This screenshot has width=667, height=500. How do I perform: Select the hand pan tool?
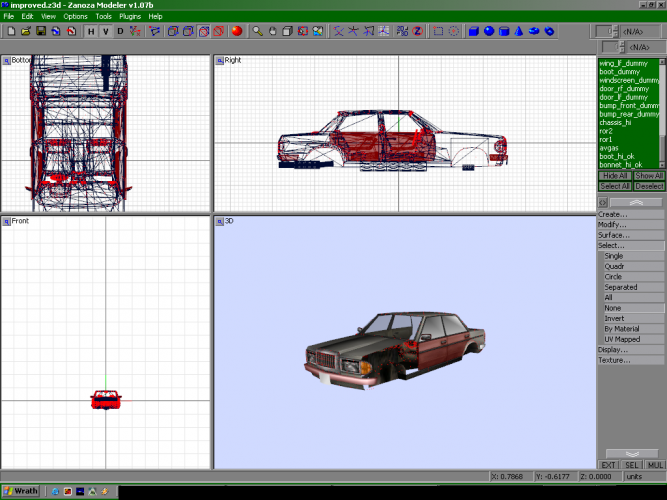tap(272, 31)
